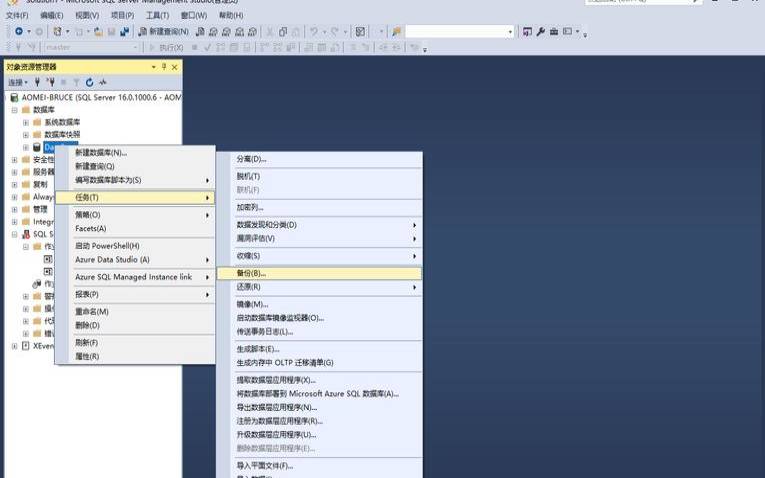Open the toolbar search box dropdown arrow
Screen dimensions: 765x478
[x=510, y=32]
